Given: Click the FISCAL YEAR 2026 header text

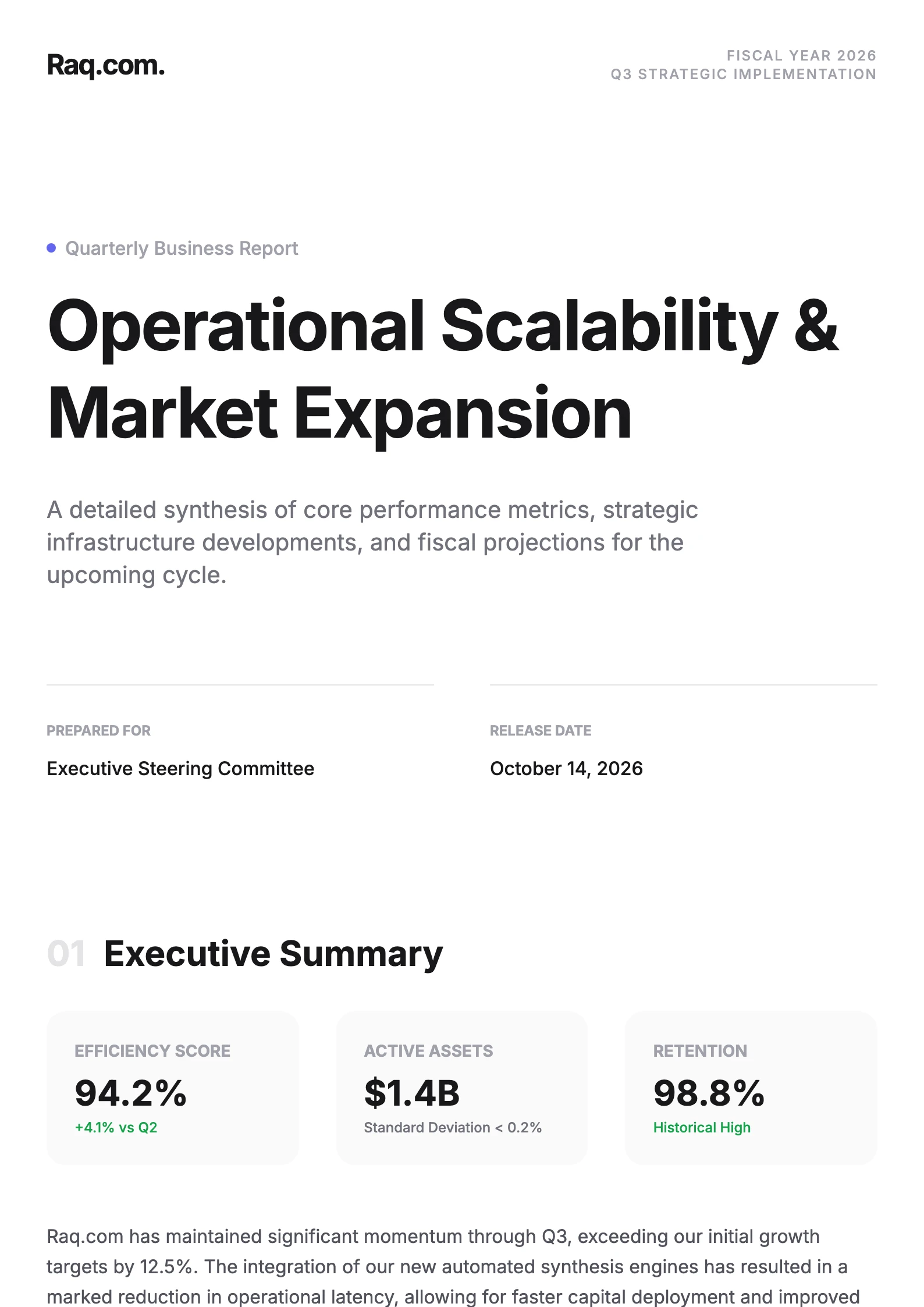Looking at the screenshot, I should 801,55.
